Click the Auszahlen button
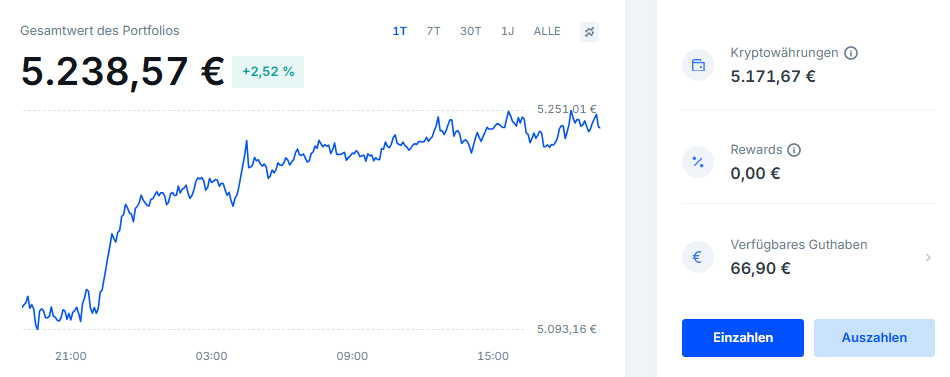 (x=874, y=338)
